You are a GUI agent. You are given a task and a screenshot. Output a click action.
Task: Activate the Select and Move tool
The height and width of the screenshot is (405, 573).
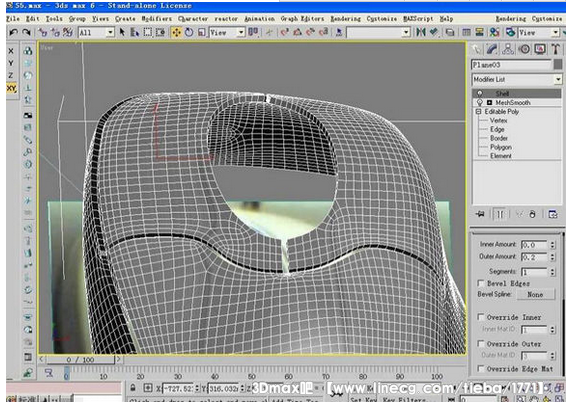177,33
